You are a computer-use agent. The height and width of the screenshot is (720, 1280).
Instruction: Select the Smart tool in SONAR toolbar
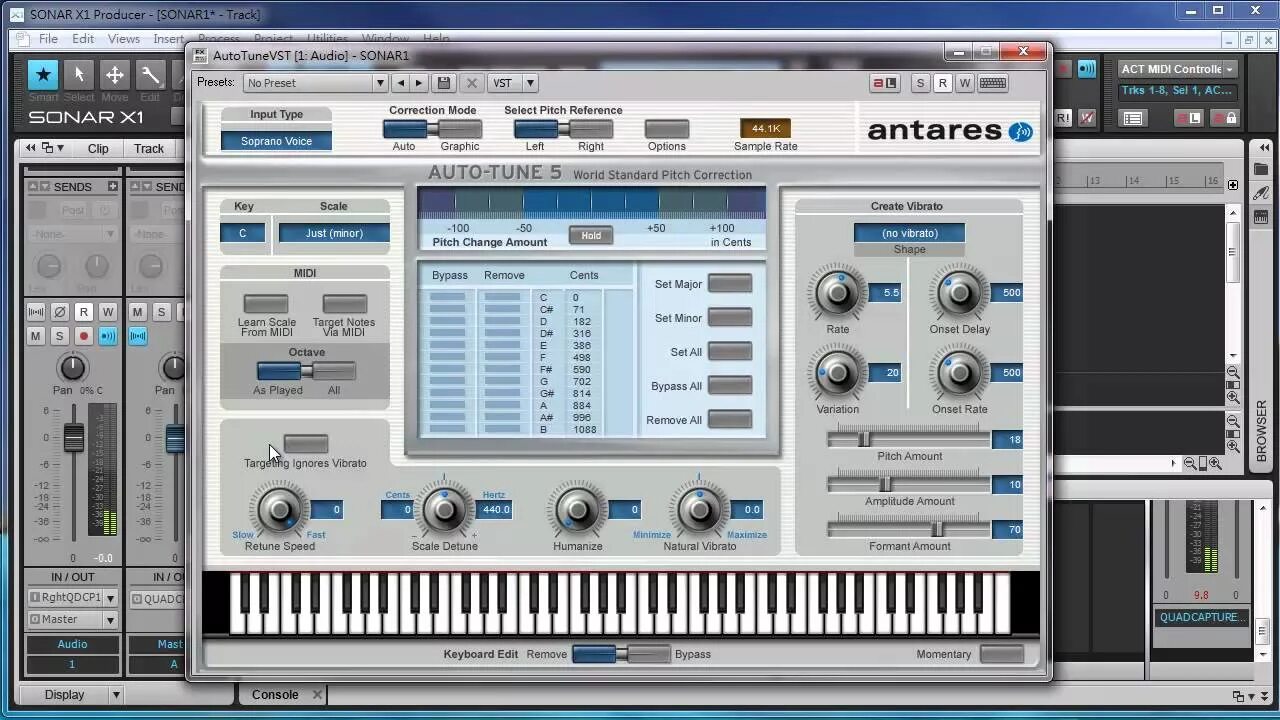(43, 75)
